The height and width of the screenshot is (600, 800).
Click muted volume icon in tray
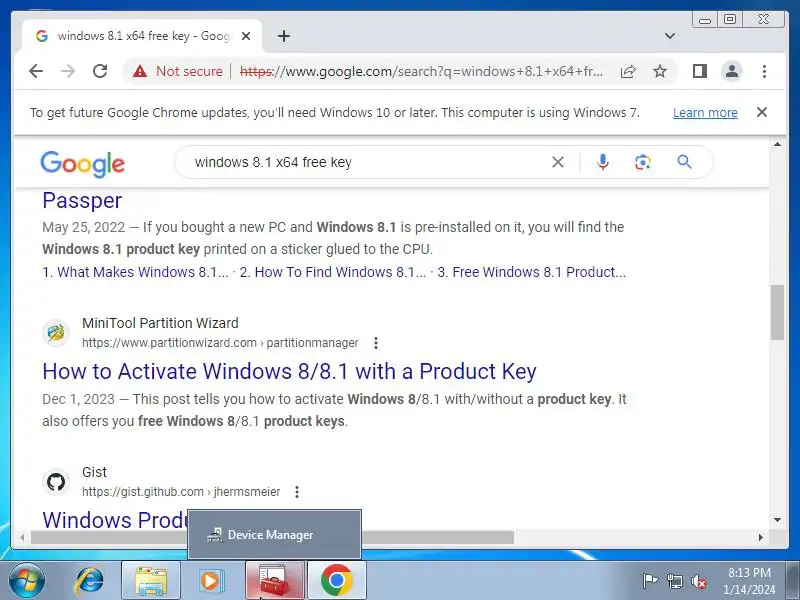coord(698,581)
